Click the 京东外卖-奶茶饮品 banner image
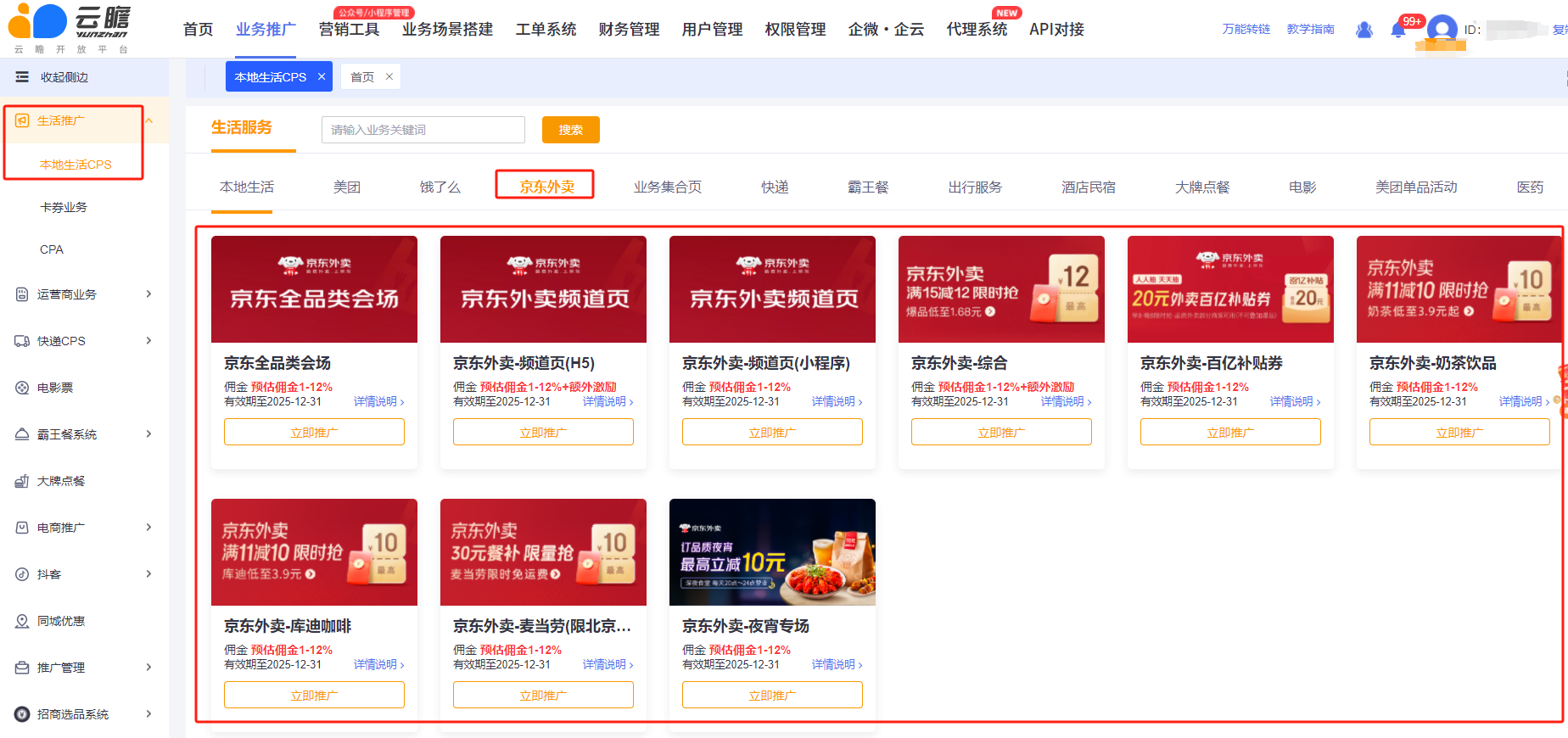Viewport: 1568px width, 738px height. pos(1459,289)
